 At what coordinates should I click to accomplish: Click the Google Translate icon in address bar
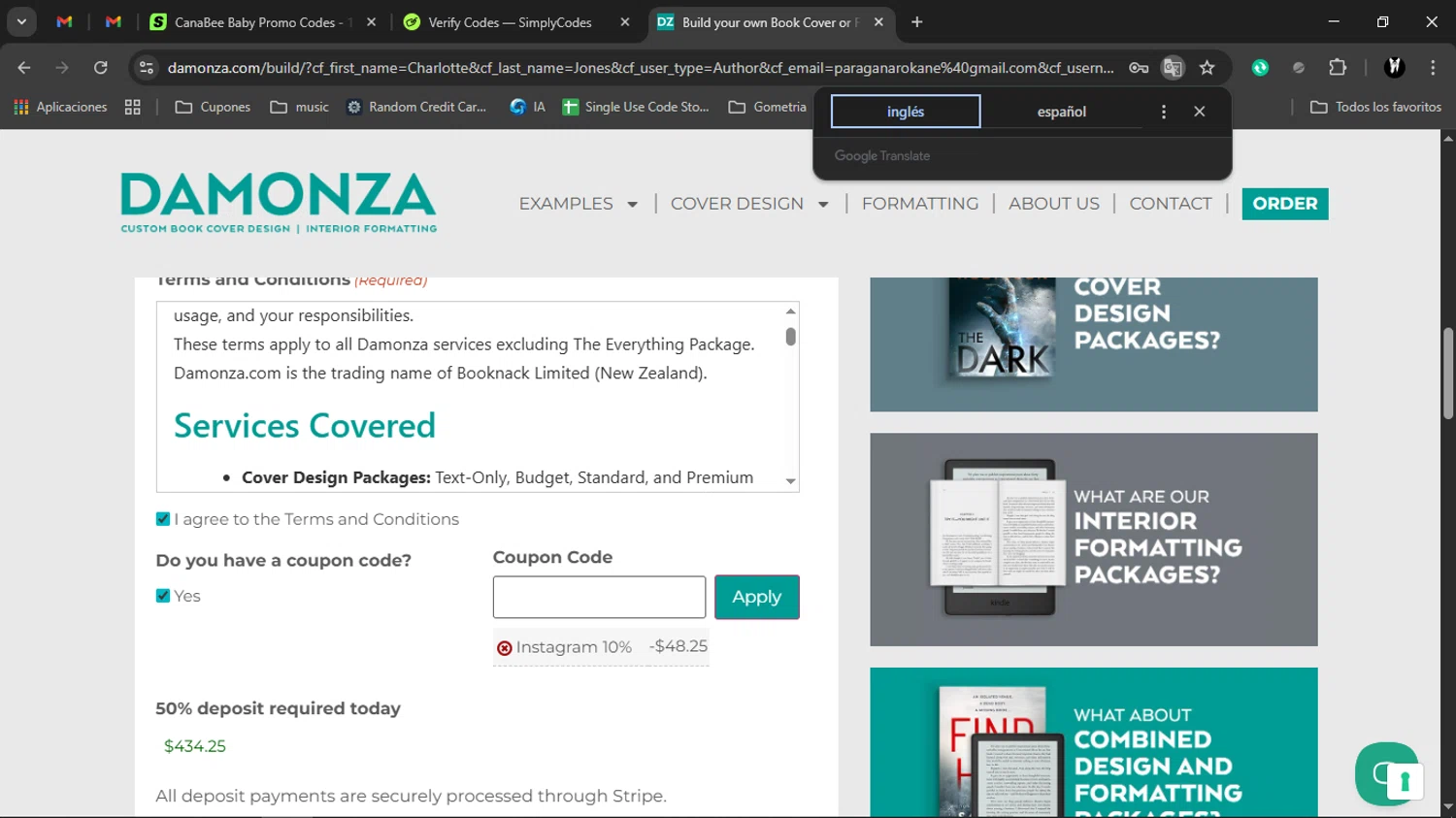[1173, 68]
